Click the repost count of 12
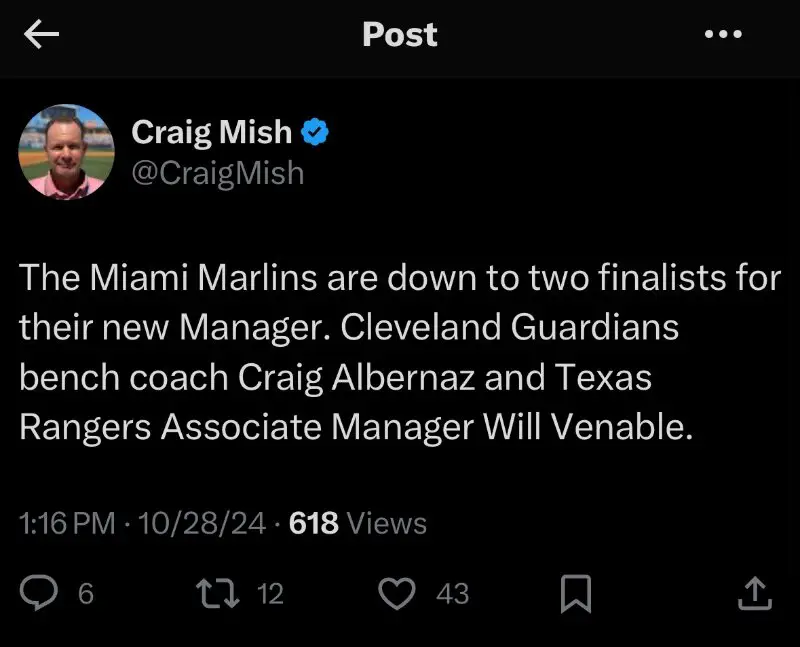The image size is (800, 647). click(x=270, y=594)
